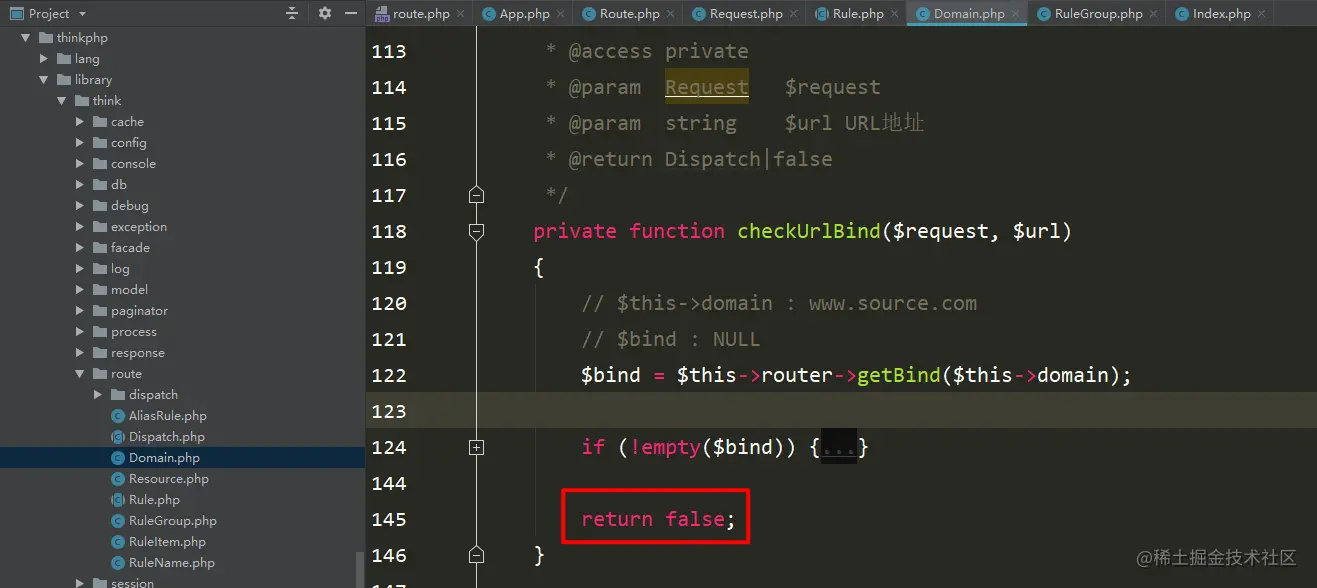Select the log folder in tree
This screenshot has height=588, width=1317.
tap(120, 269)
